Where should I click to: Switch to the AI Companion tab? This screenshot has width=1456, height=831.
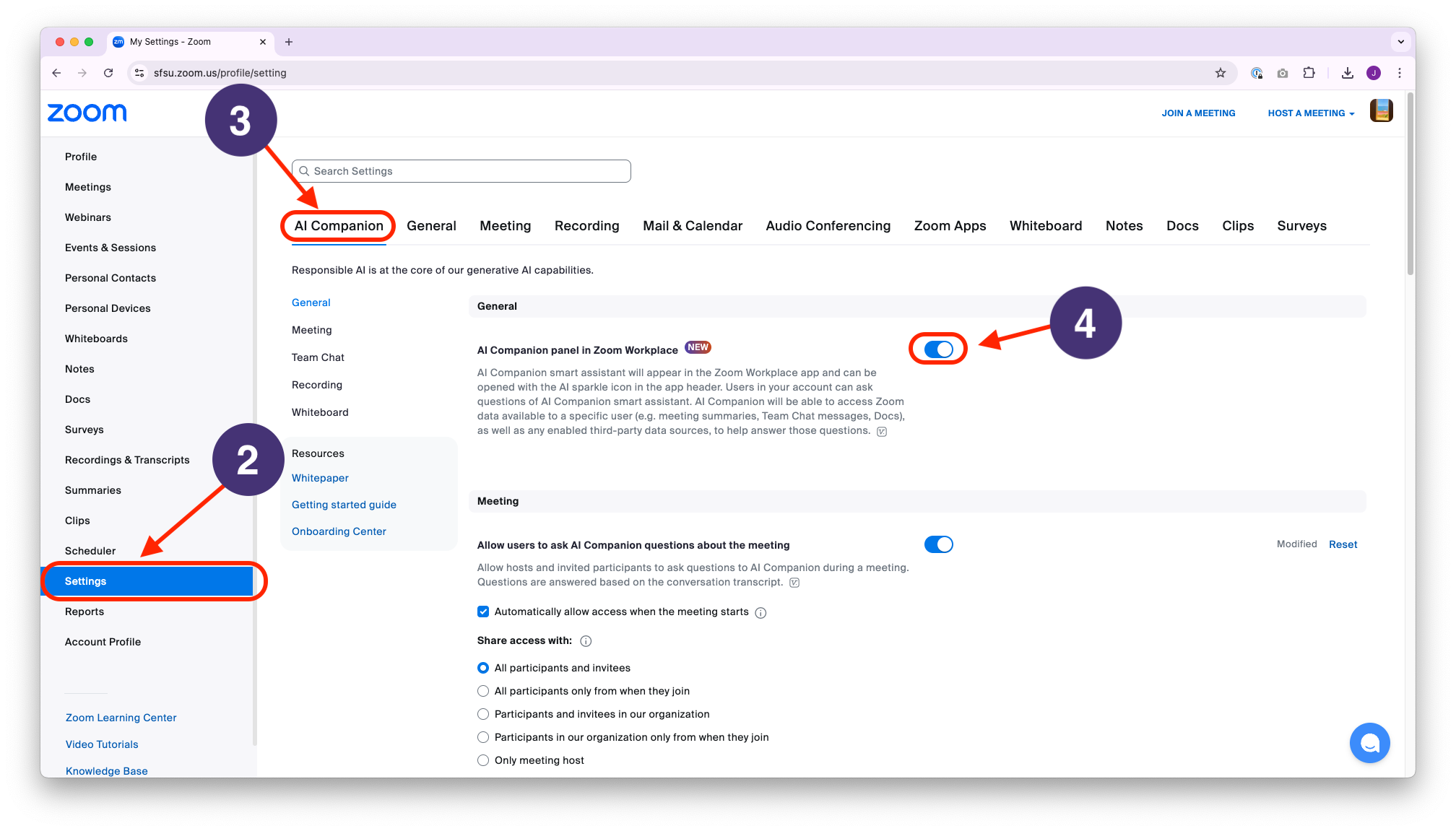point(339,226)
